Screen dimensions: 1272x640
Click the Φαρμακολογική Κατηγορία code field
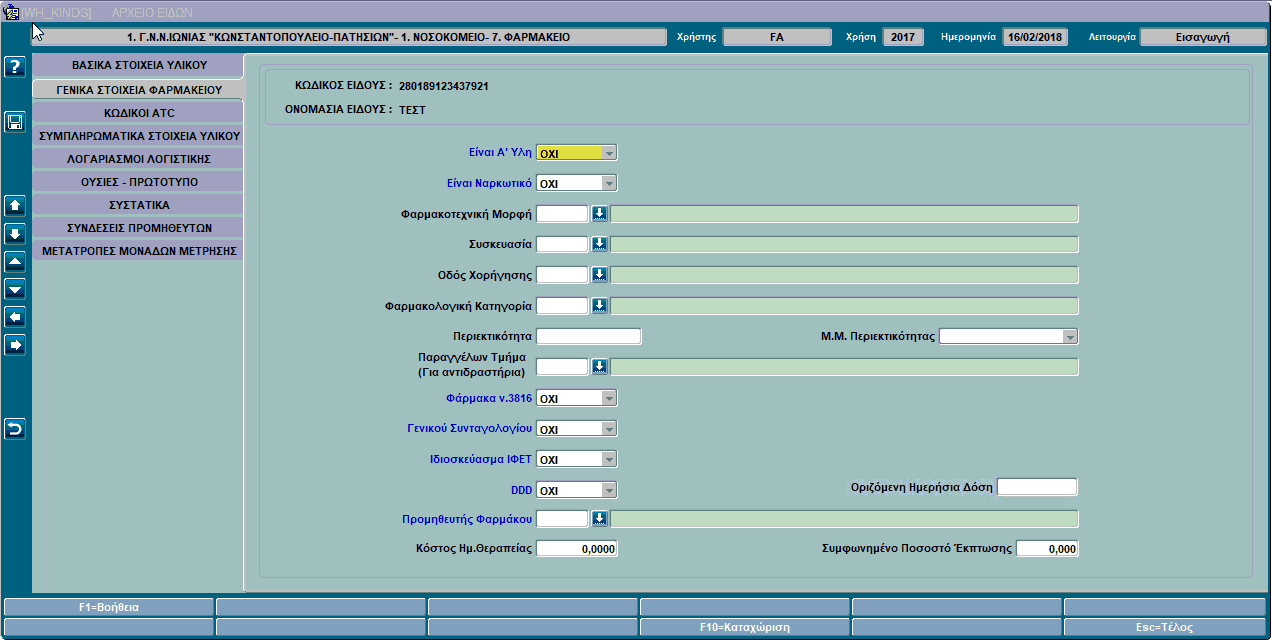click(x=563, y=306)
